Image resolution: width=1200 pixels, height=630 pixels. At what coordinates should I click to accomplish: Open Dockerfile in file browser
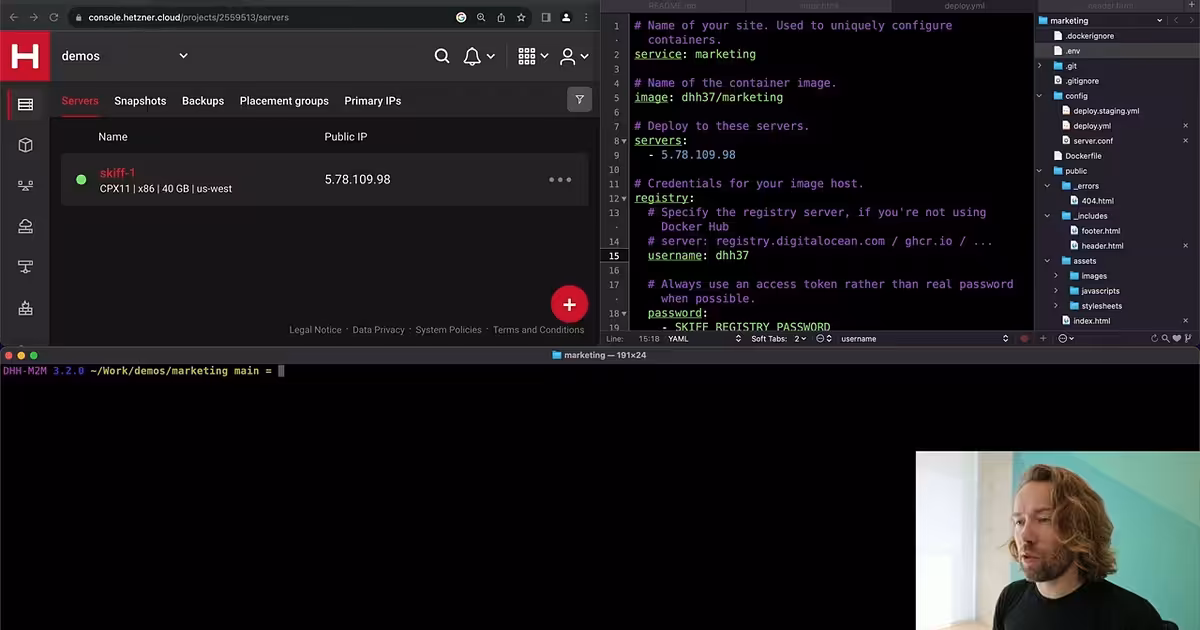1083,156
